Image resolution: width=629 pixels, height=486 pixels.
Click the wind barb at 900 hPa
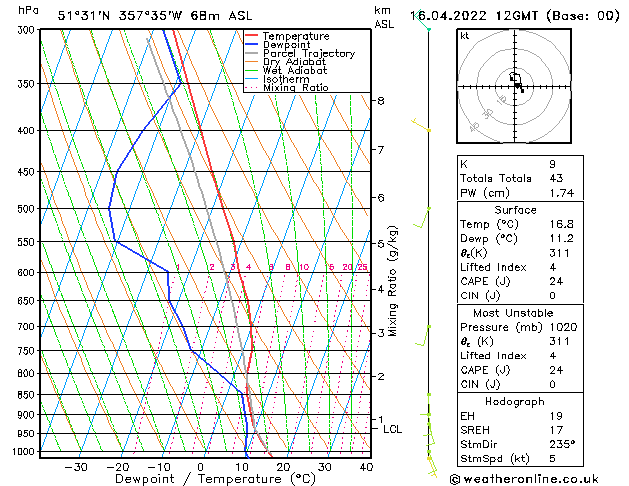[425, 414]
